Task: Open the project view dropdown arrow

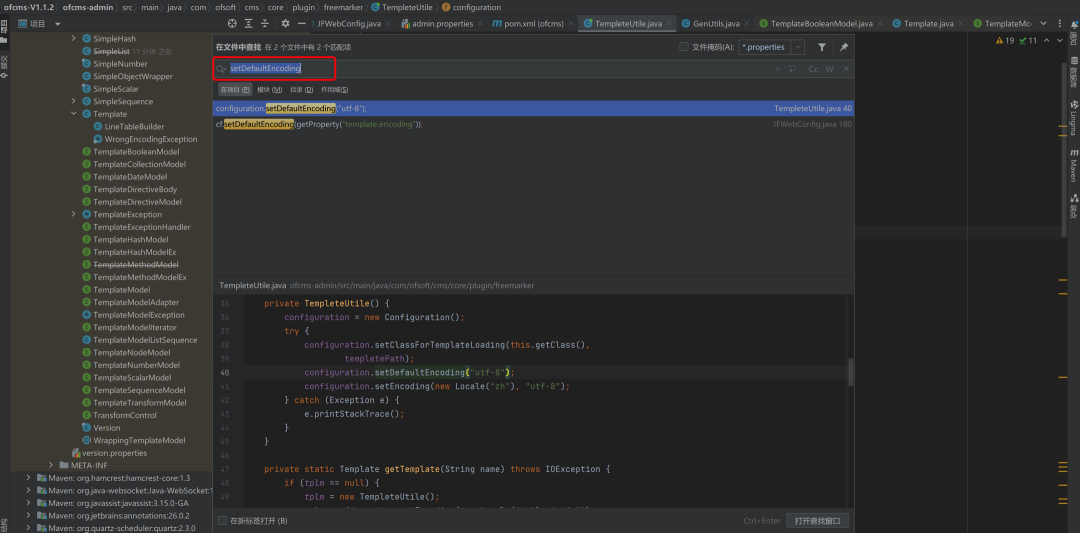Action: coord(58,23)
